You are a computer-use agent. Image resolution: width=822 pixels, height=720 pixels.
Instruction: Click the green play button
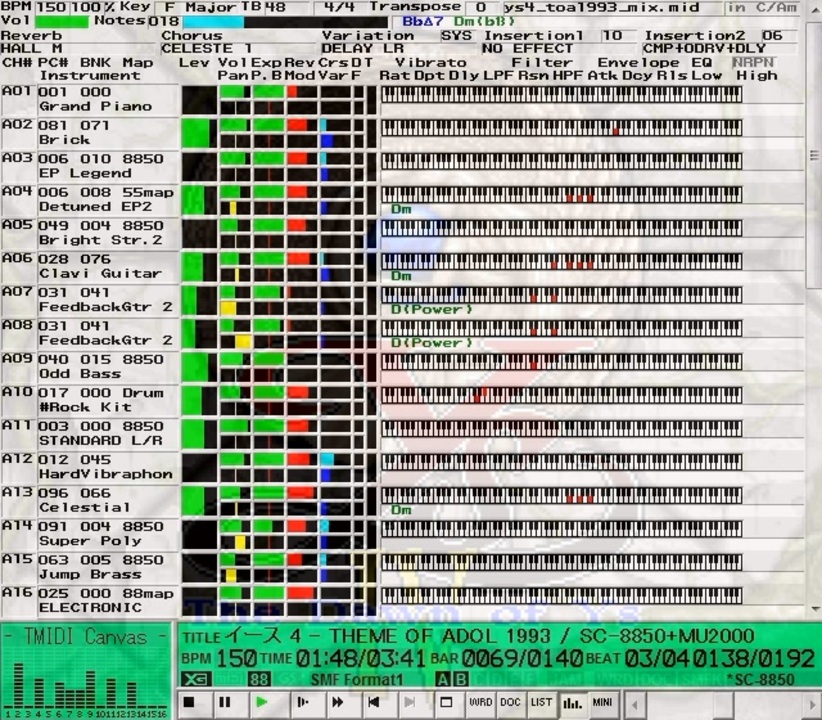click(261, 702)
